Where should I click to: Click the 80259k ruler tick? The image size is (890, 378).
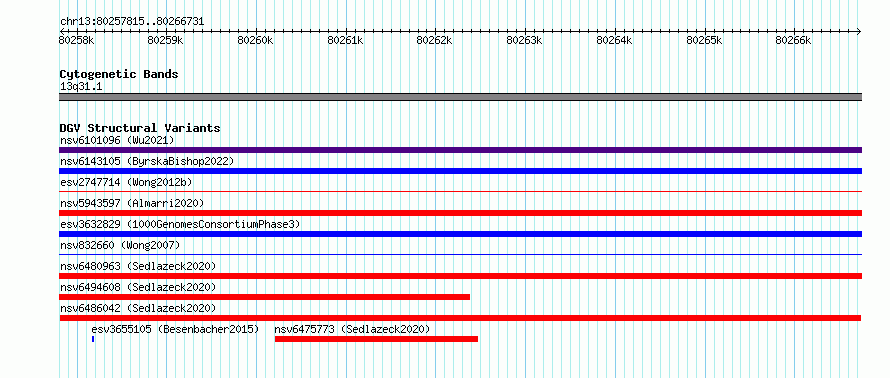(166, 40)
